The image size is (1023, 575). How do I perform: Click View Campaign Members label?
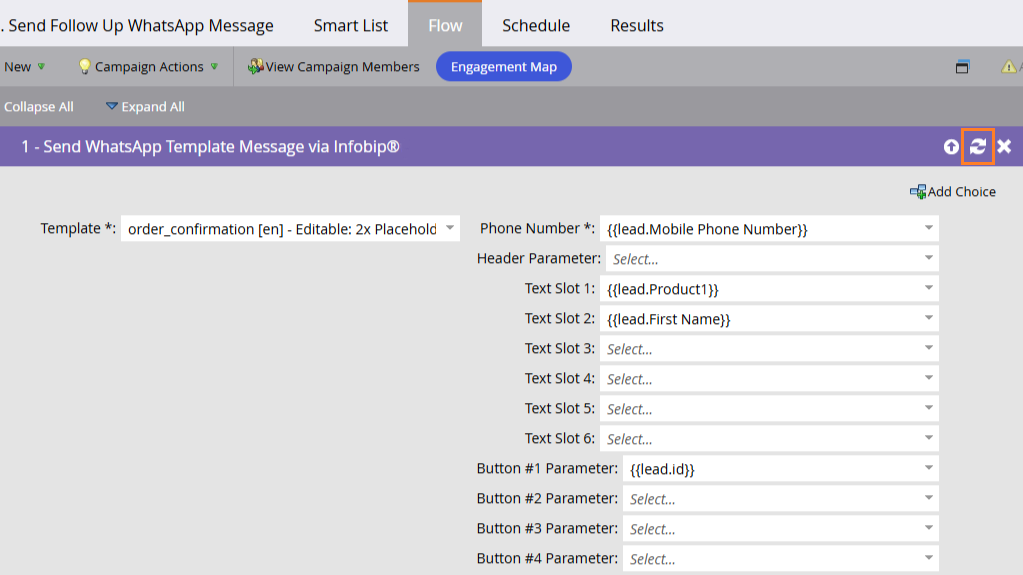tap(343, 67)
